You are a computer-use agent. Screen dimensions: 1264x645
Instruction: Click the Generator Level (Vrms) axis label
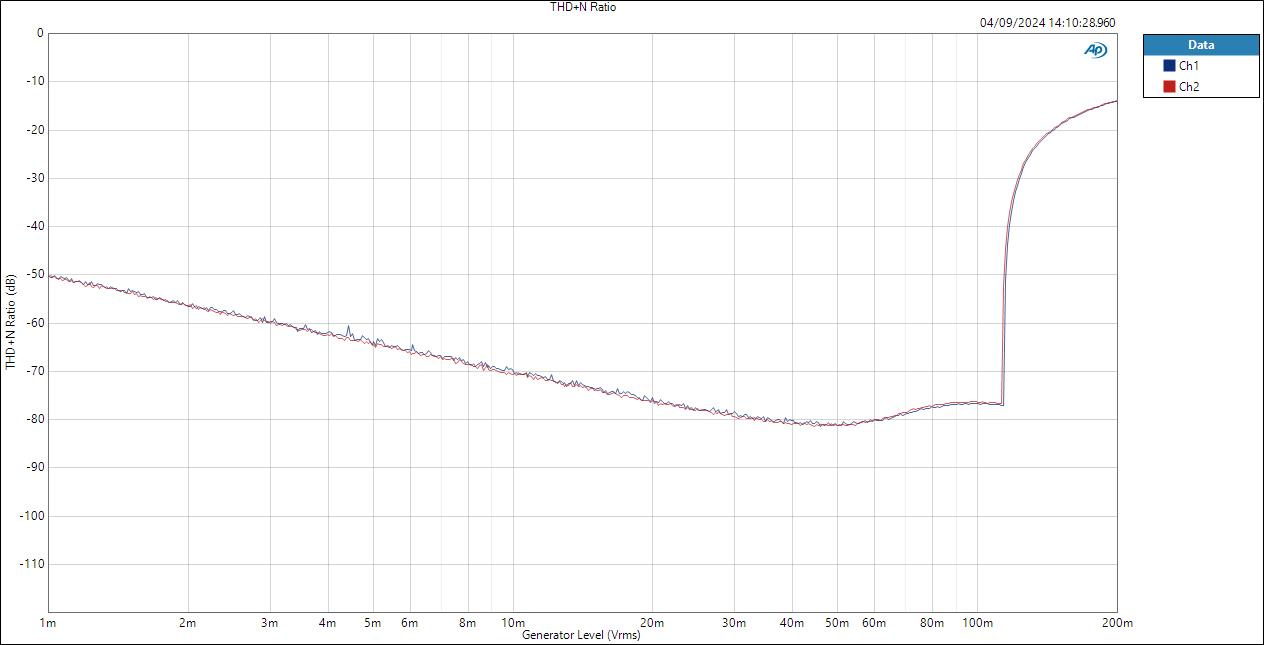click(583, 634)
